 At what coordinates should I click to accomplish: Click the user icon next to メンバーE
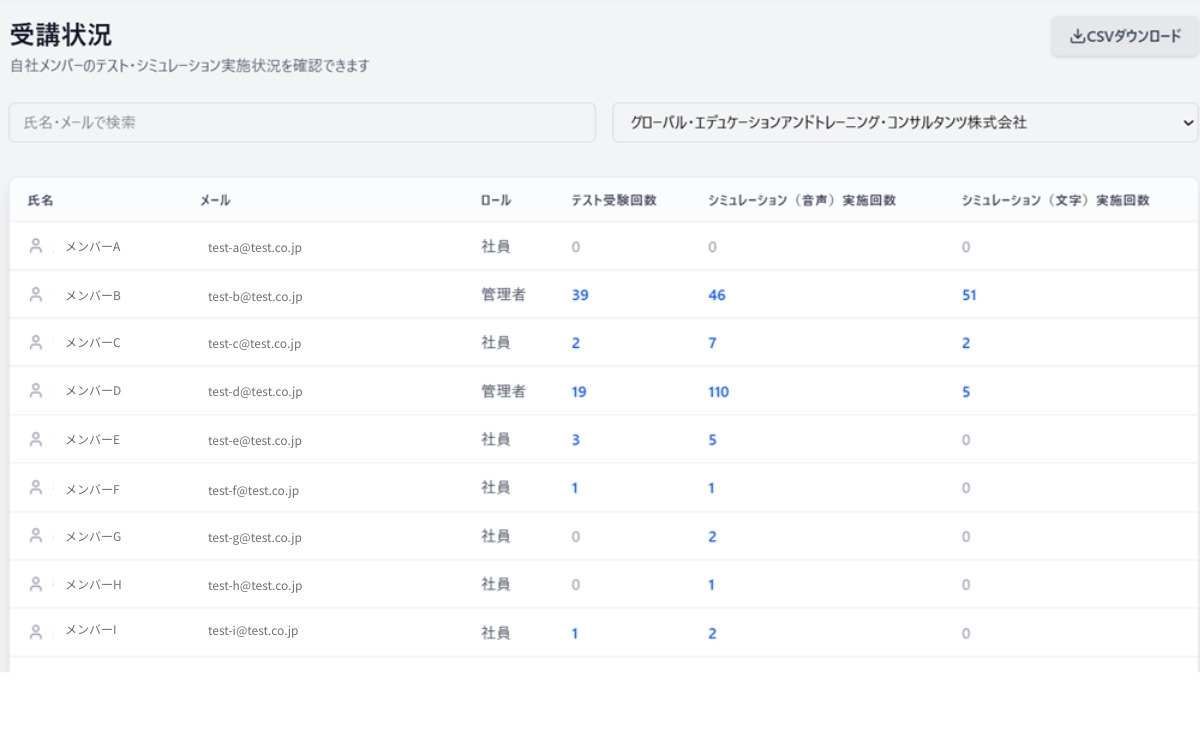pyautogui.click(x=36, y=439)
